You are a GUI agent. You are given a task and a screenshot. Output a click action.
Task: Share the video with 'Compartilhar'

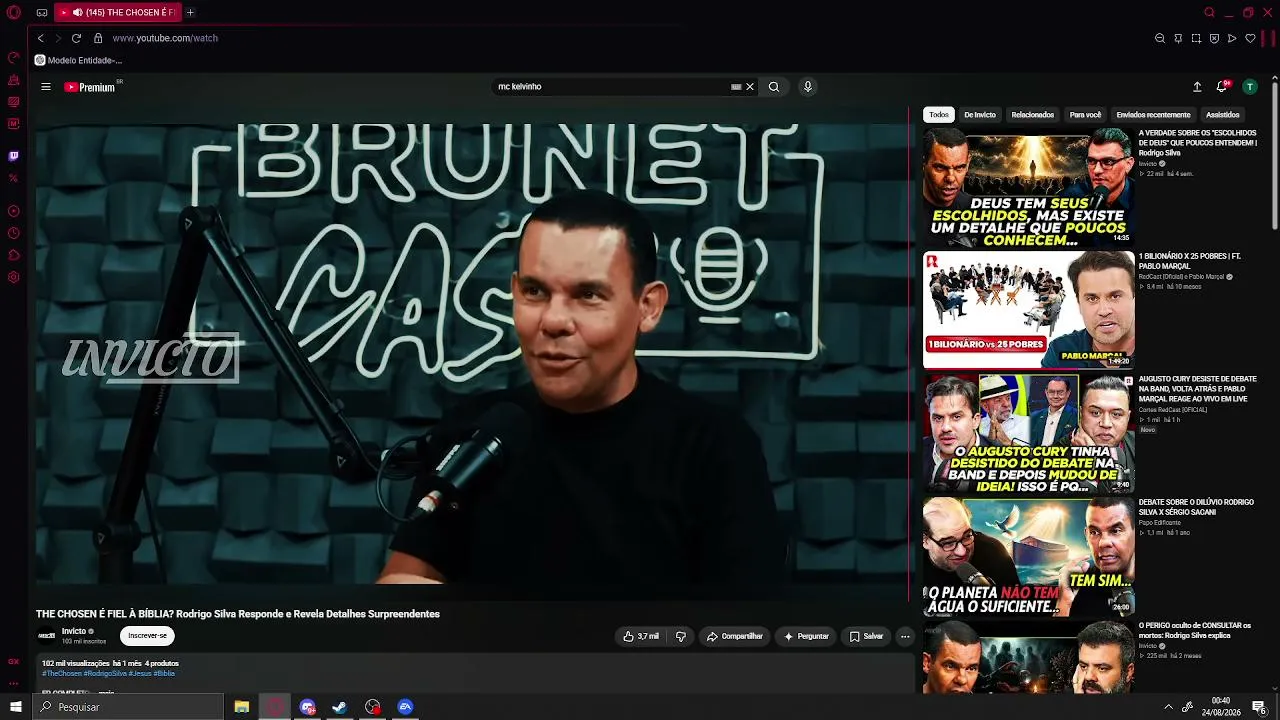735,636
